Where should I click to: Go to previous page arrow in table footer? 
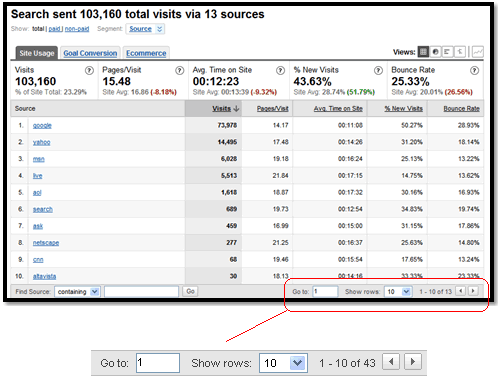(x=461, y=291)
